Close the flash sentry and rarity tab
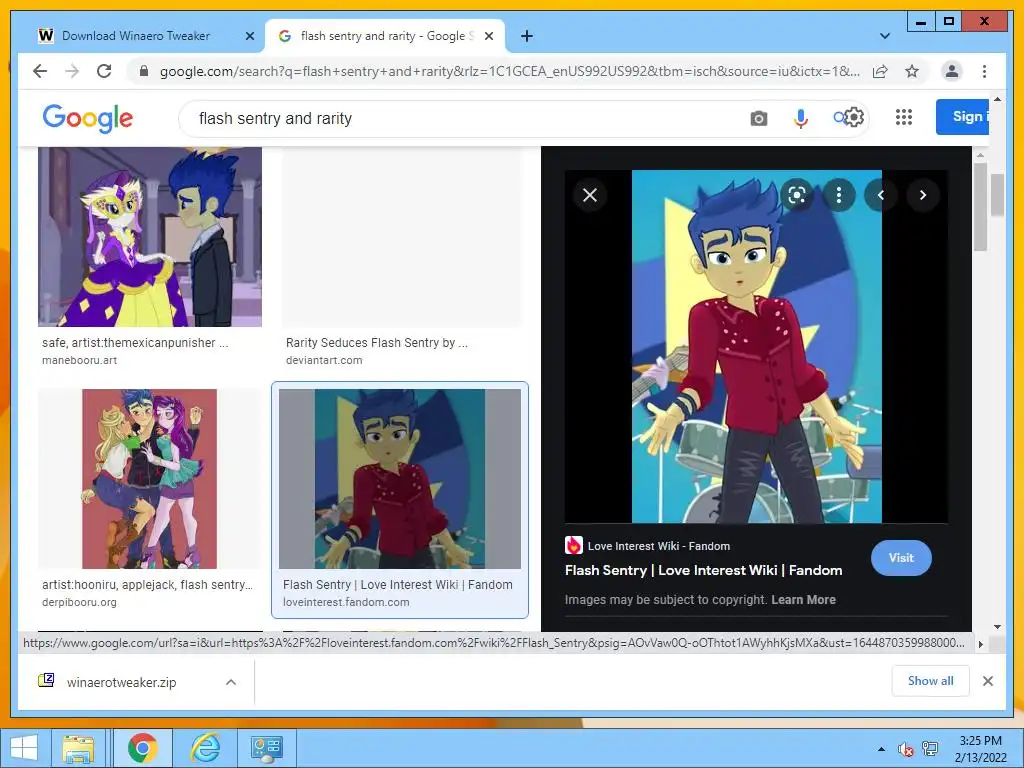1024x768 pixels. (x=488, y=36)
